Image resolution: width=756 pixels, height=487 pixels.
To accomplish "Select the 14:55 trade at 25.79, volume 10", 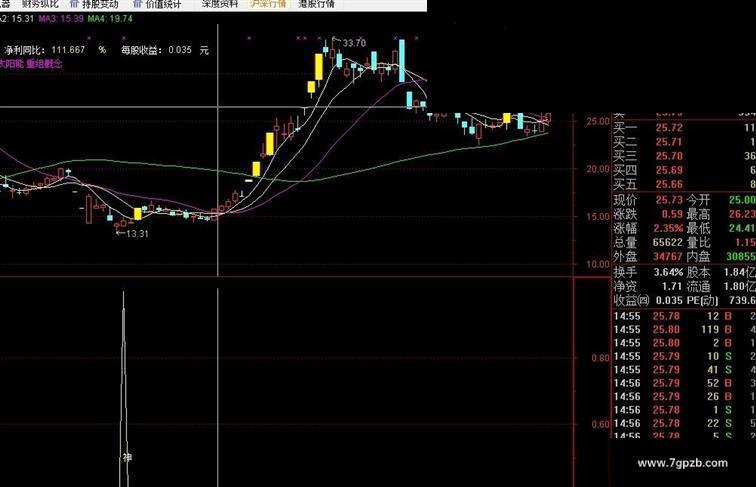I will pos(684,356).
